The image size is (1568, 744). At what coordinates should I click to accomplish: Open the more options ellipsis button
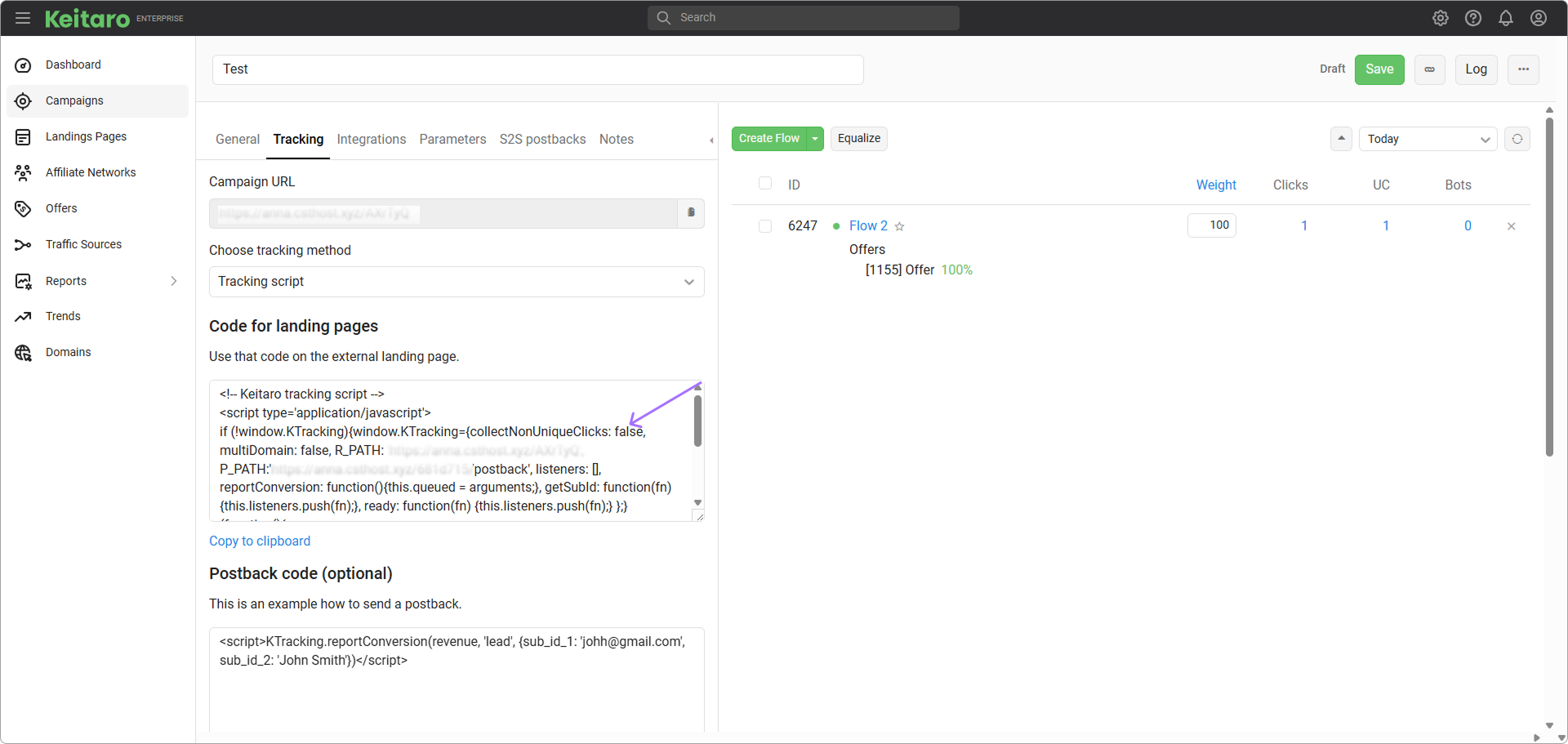coord(1524,69)
